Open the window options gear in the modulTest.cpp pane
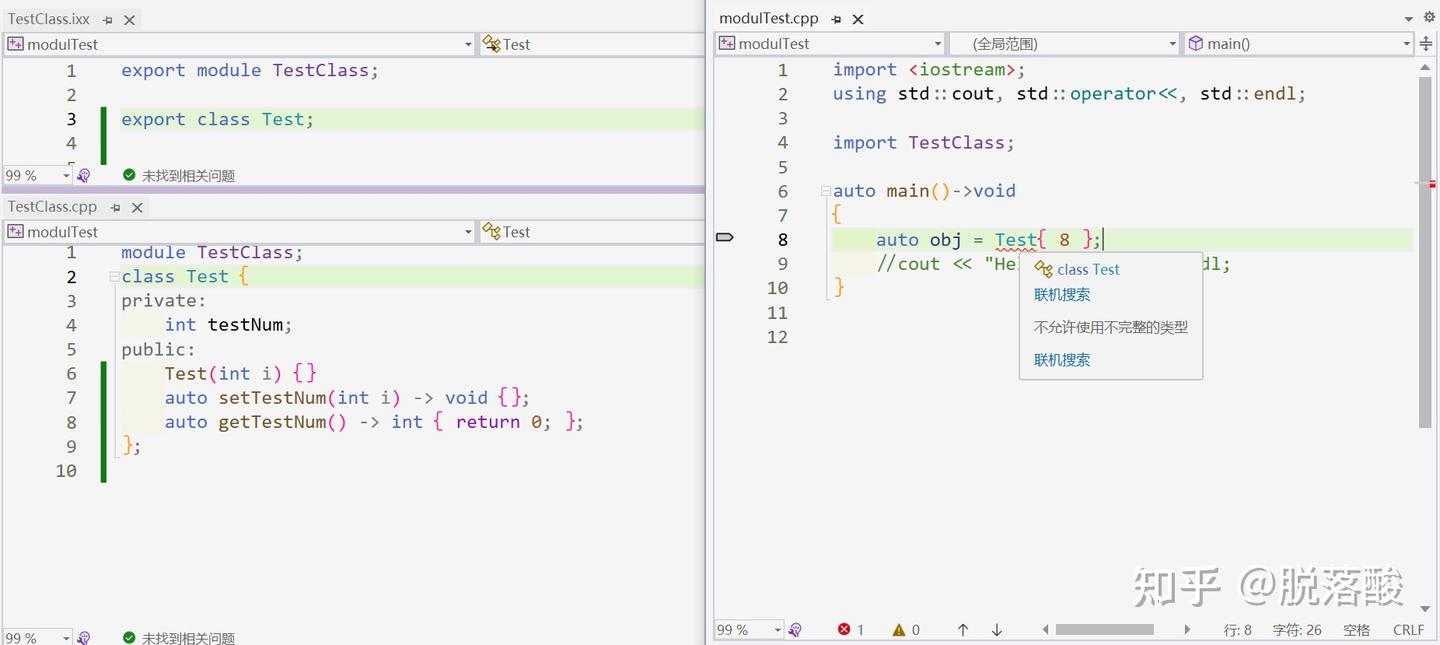1440x645 pixels. (1428, 18)
